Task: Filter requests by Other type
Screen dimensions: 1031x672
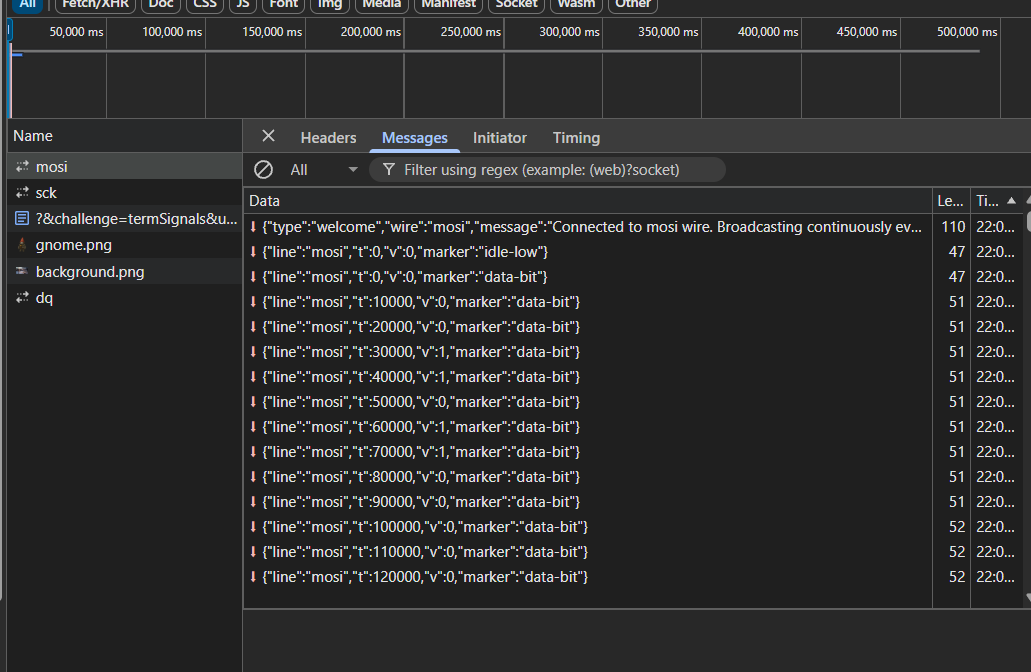Action: (633, 4)
